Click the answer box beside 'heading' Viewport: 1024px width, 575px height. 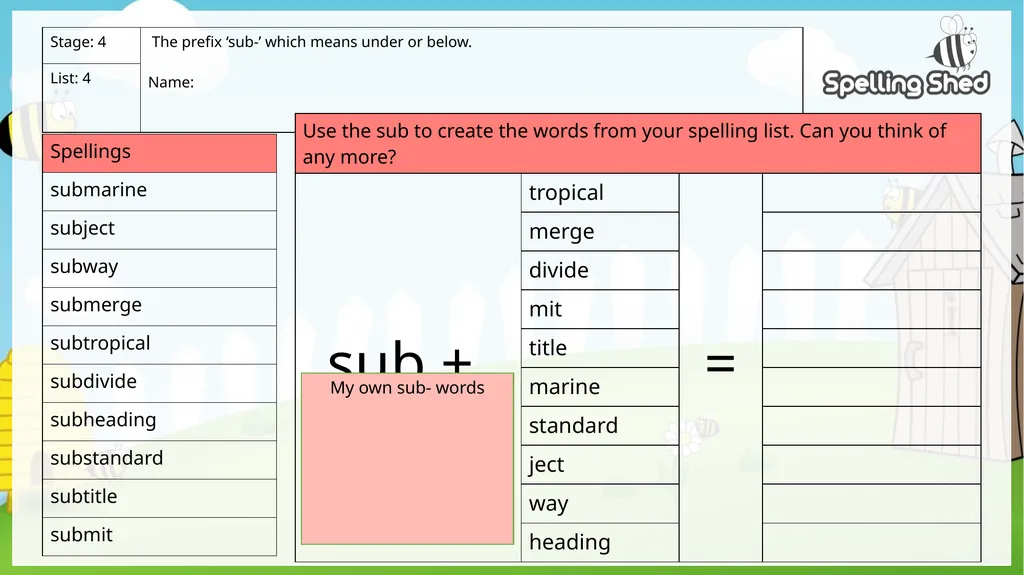(871, 542)
